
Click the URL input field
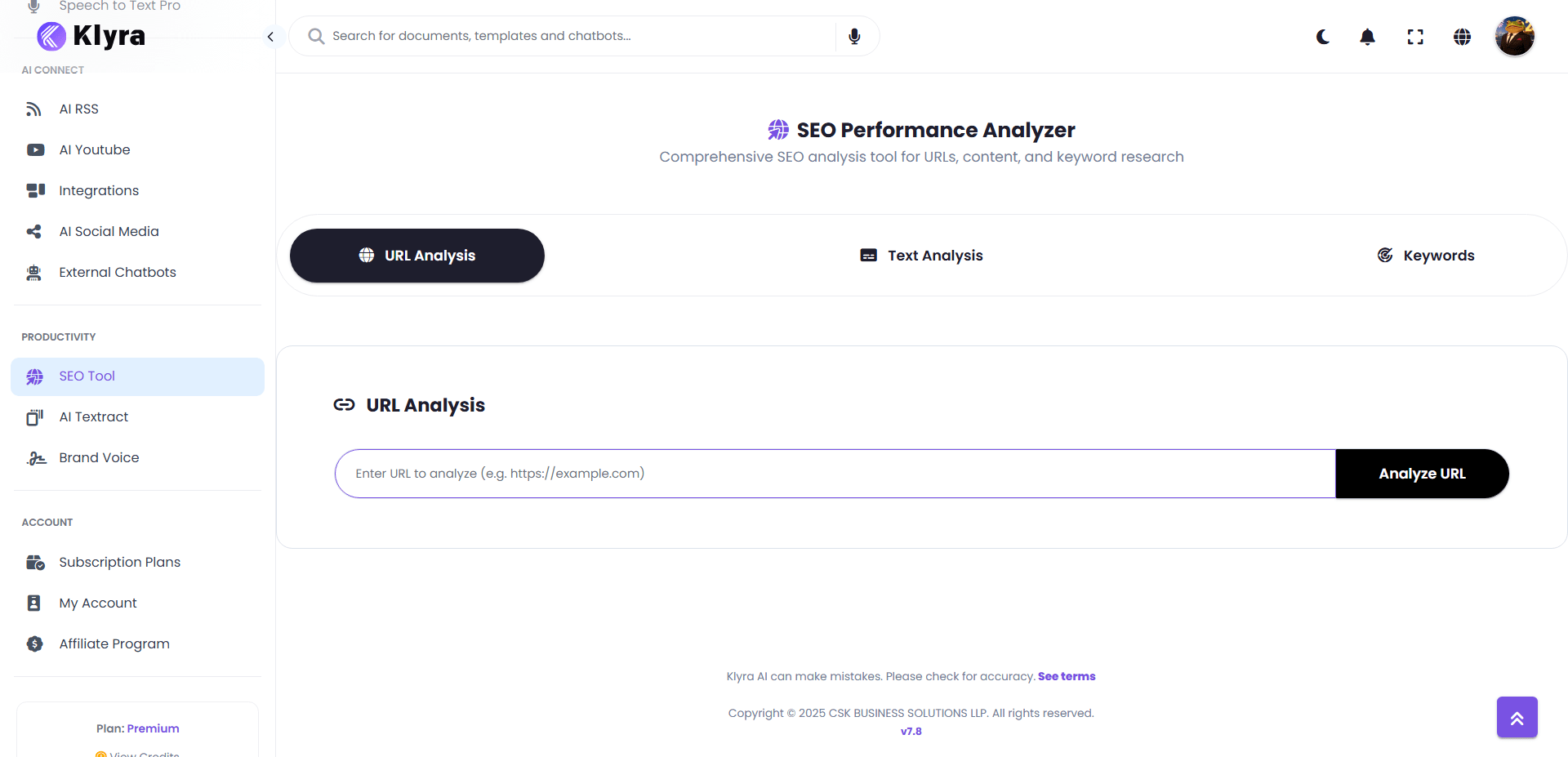click(x=817, y=473)
